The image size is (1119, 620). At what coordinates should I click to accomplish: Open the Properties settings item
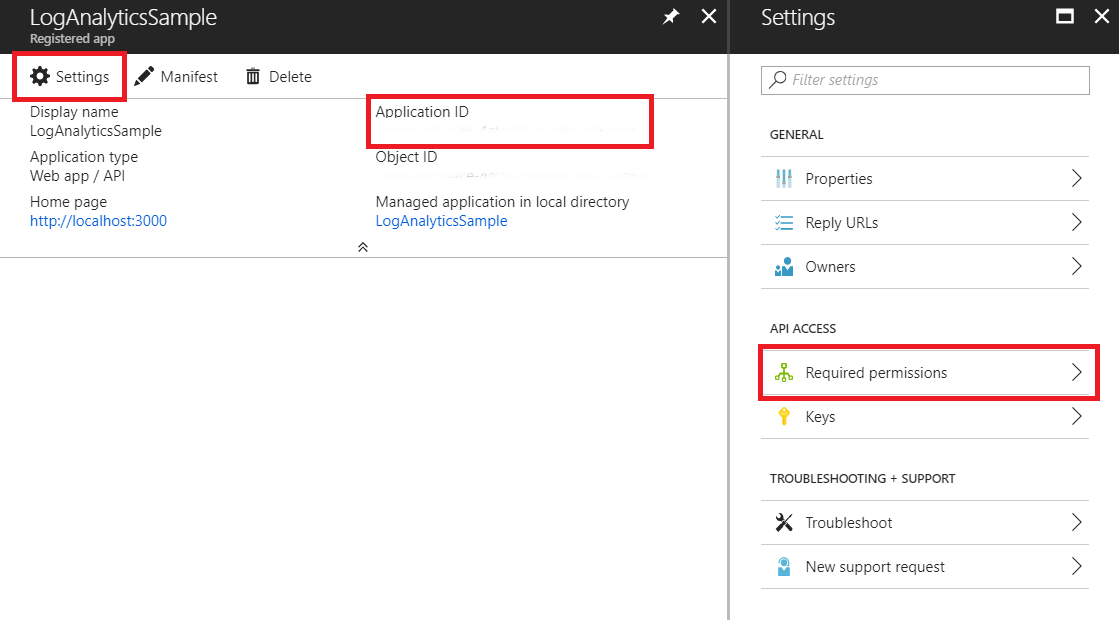(925, 178)
